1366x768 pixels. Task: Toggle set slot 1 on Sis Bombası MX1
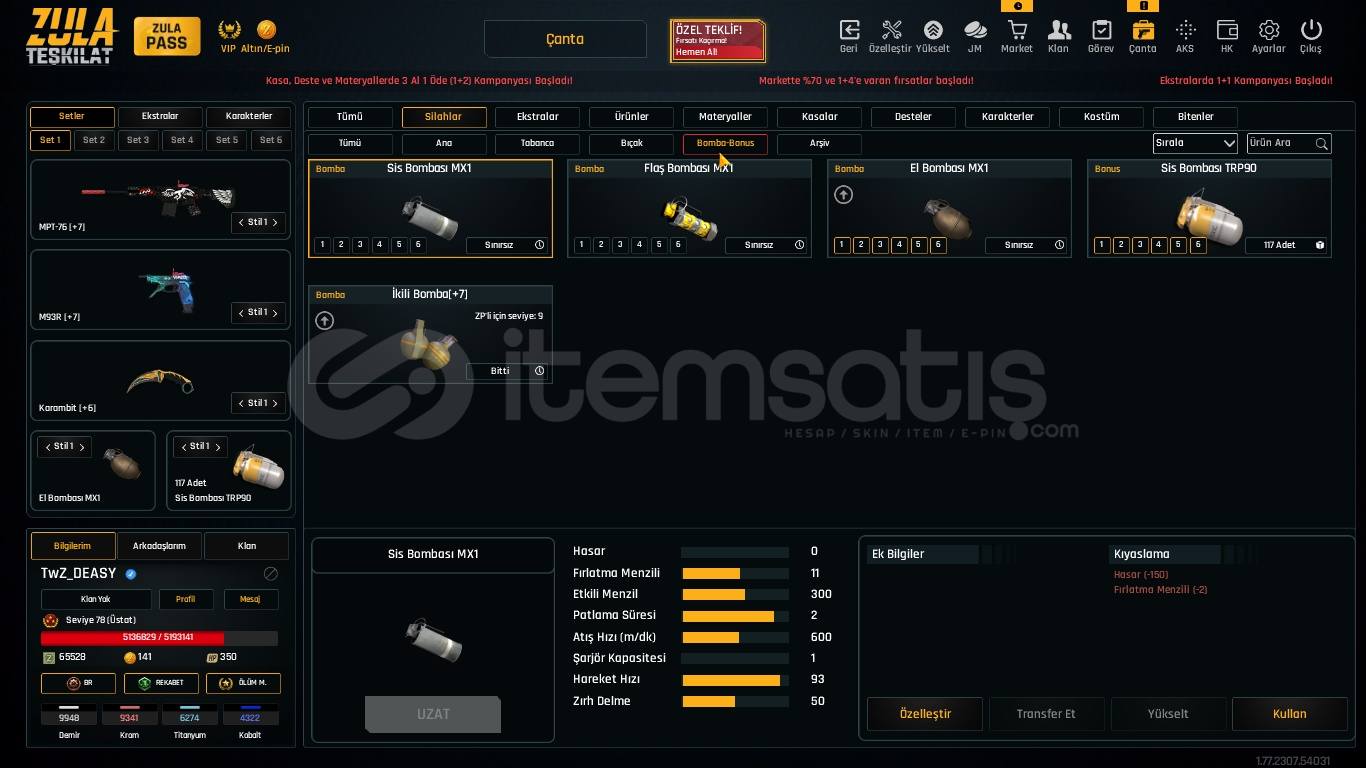(x=322, y=245)
